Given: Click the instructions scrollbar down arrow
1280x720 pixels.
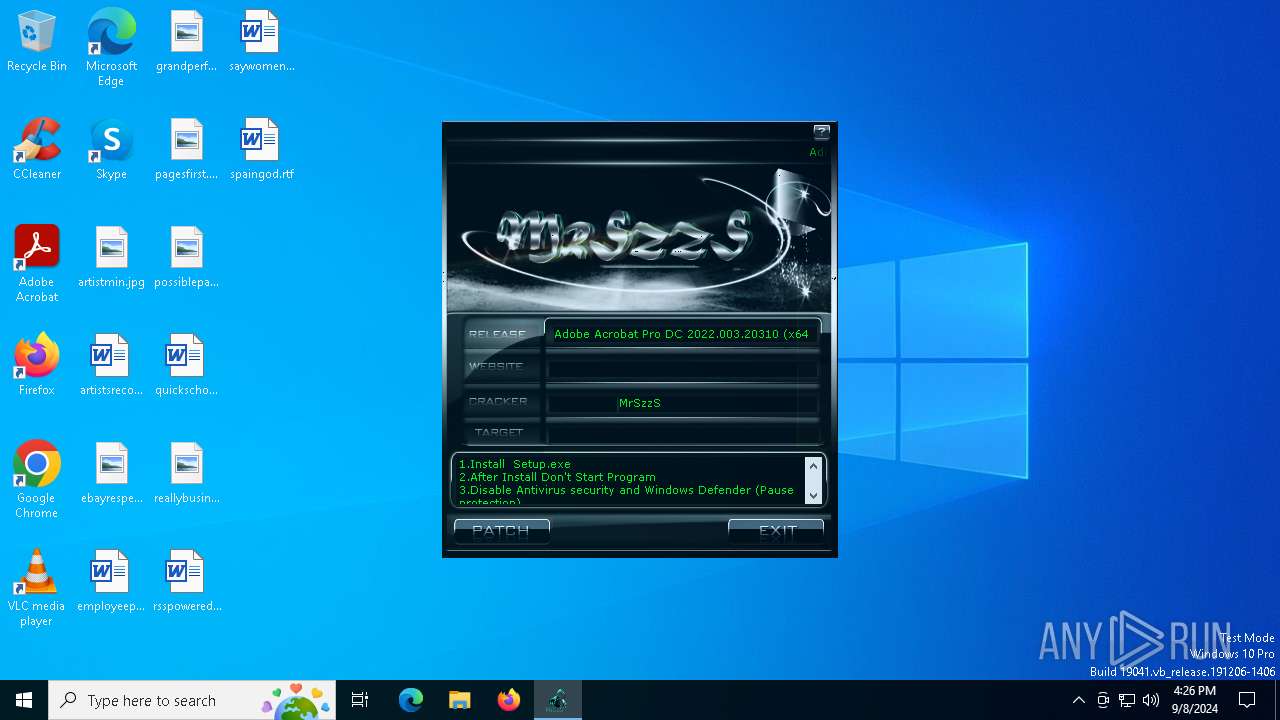Looking at the screenshot, I should coord(813,495).
